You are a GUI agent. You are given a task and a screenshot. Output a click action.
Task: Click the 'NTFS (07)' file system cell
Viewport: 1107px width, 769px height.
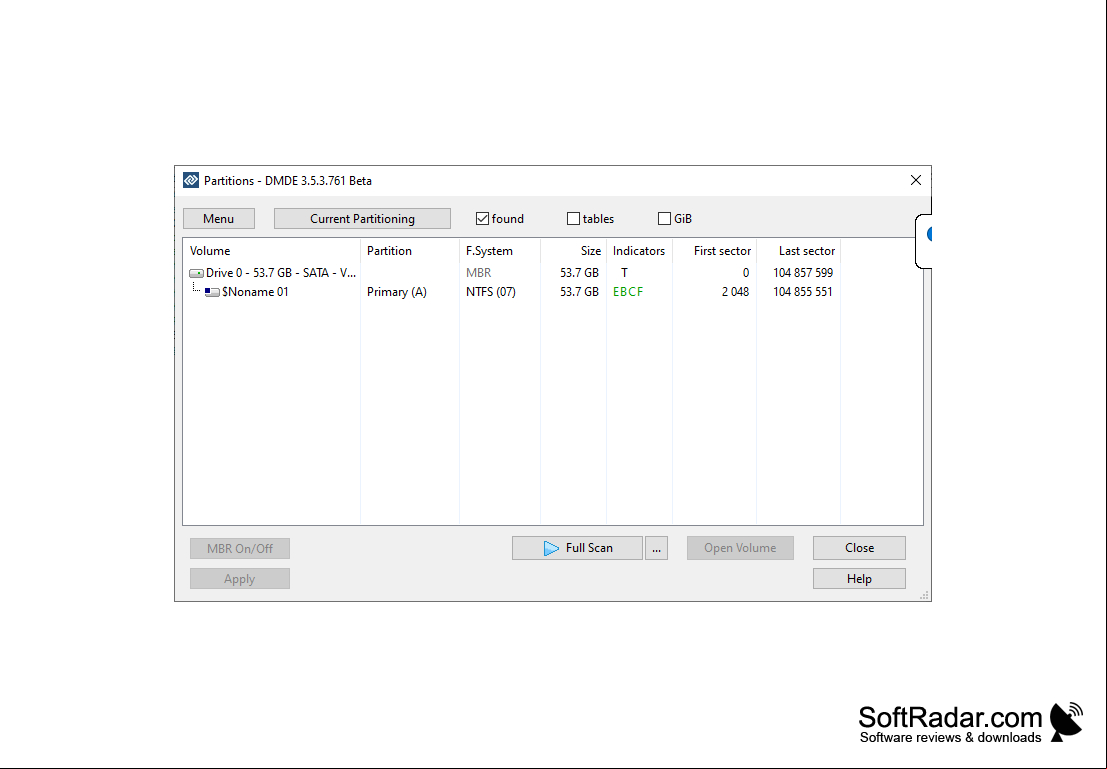point(491,292)
